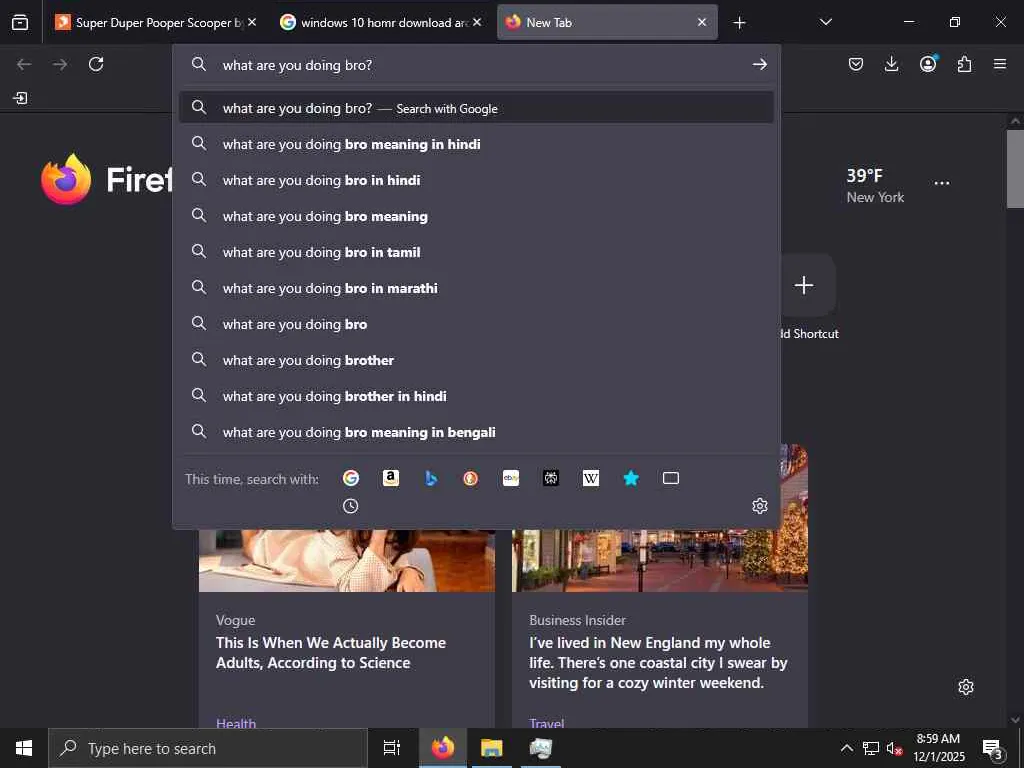Screen dimensions: 1024x768
Task: Open the 39°F New York weather
Action: point(875,185)
